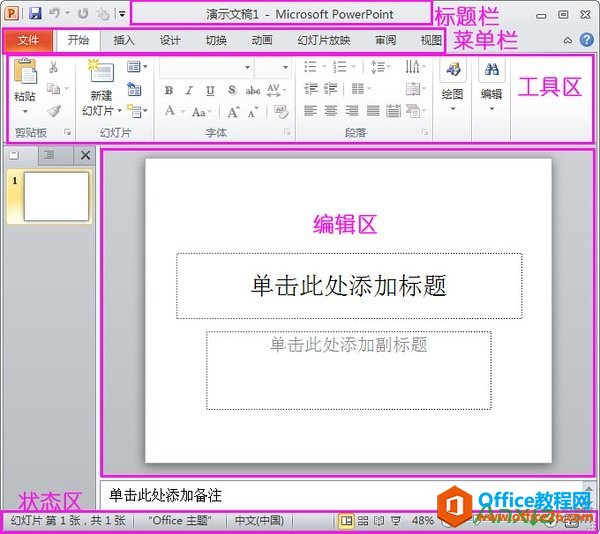The width and height of the screenshot is (600, 534).
Task: Open the character spacing AV button
Action: coord(276,90)
